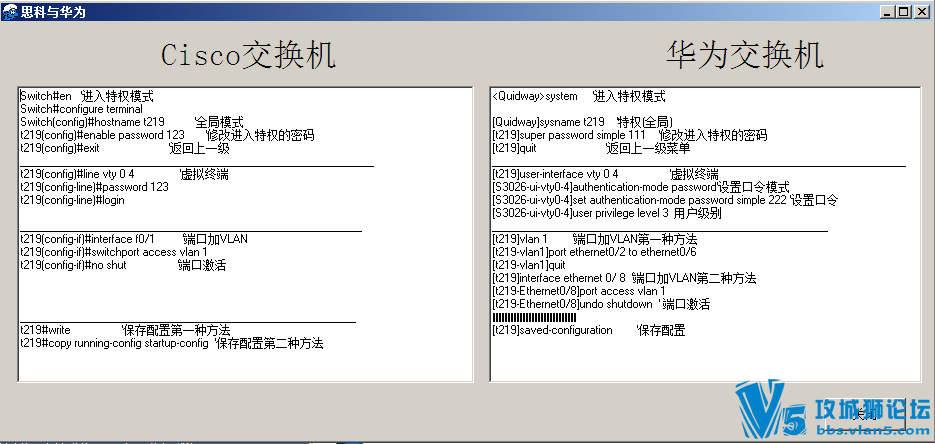
Task: Click the line "Switch(config)#hostname t219"
Action: [x=92, y=122]
